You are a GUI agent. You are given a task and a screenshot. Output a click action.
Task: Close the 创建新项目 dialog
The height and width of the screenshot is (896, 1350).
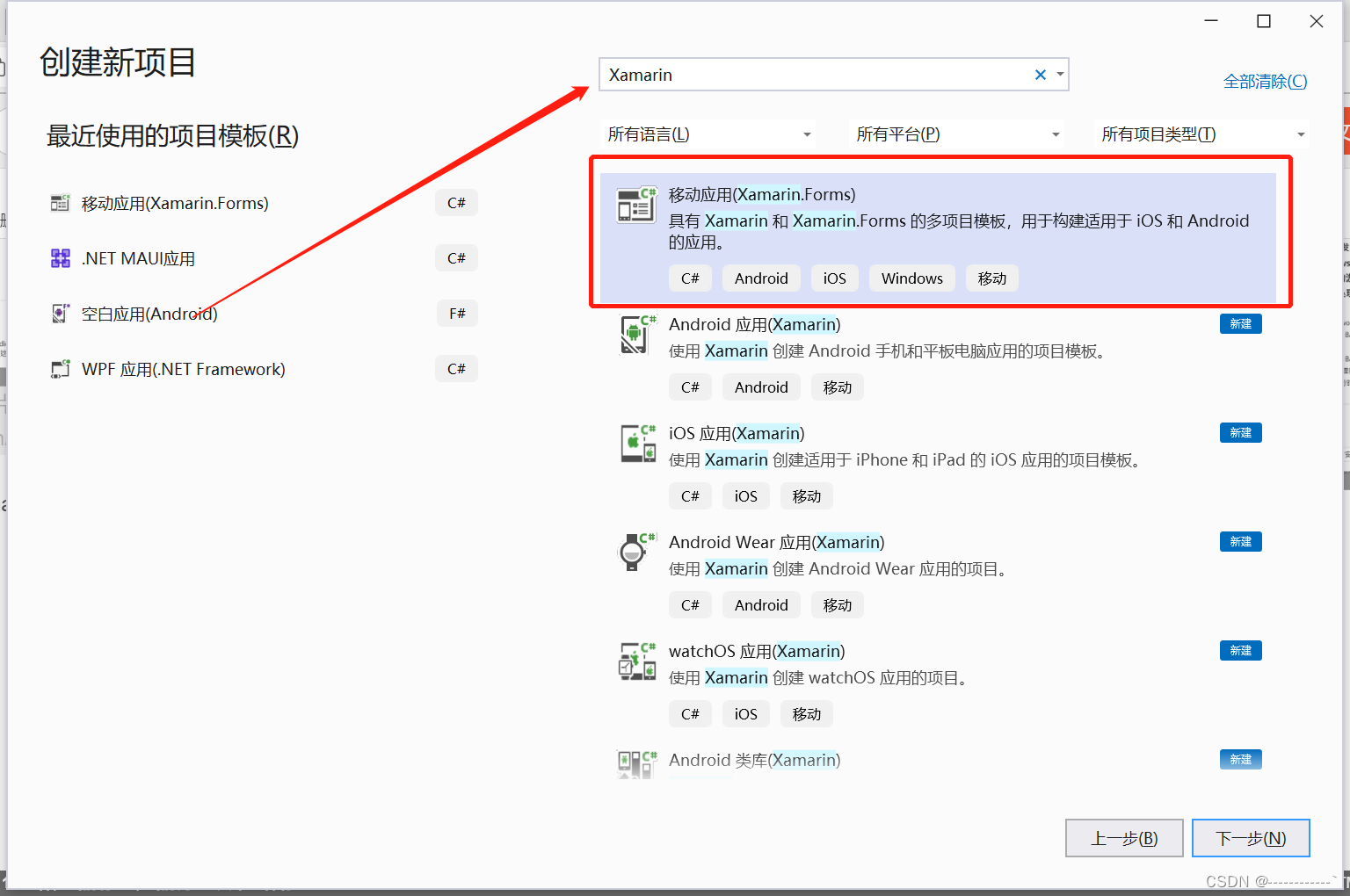pyautogui.click(x=1317, y=21)
